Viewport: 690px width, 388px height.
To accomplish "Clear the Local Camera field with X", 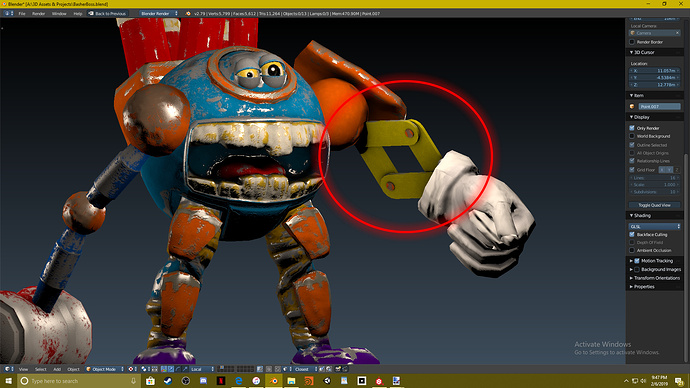I will tap(677, 33).
